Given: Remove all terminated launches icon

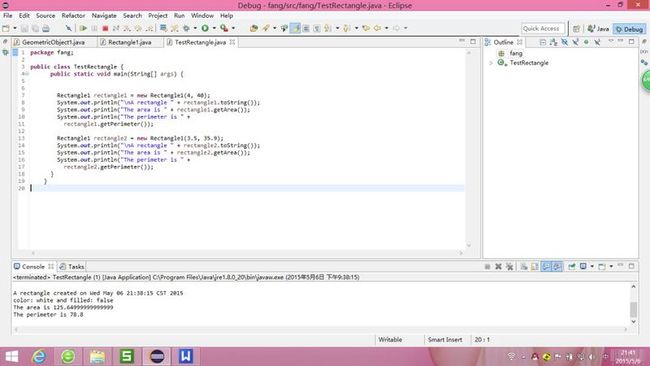Looking at the screenshot, I should pos(509,266).
